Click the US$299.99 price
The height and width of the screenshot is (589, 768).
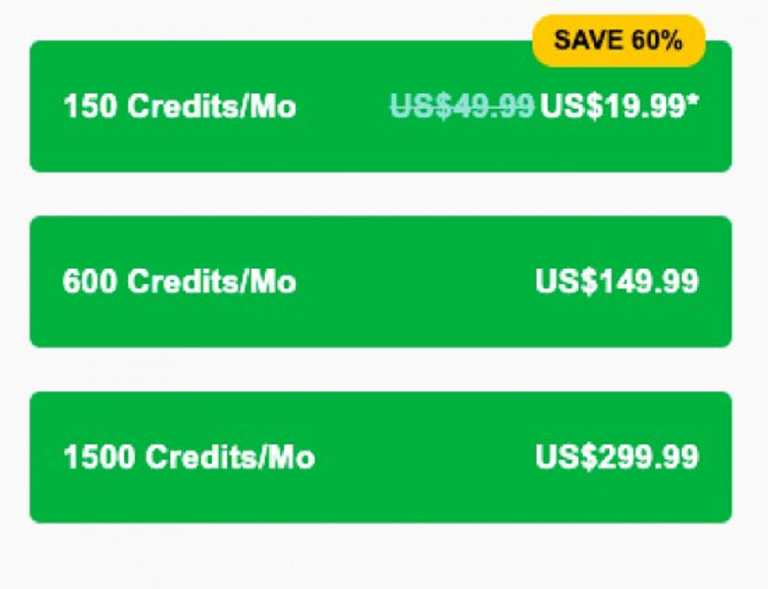pos(616,457)
